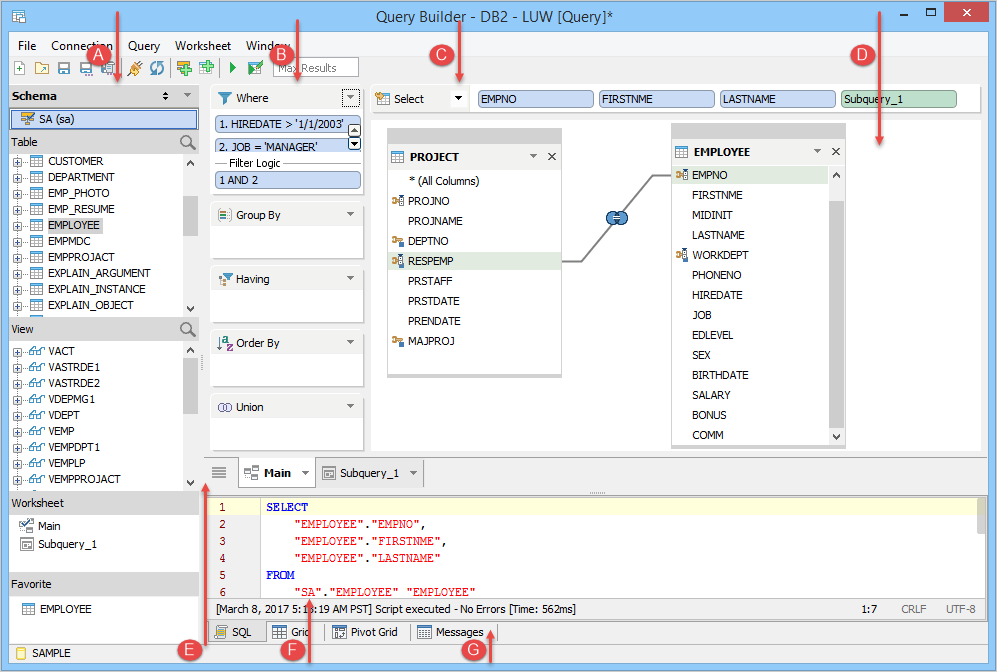Click the Add Table plus icon
This screenshot has width=997, height=672.
(x=206, y=67)
